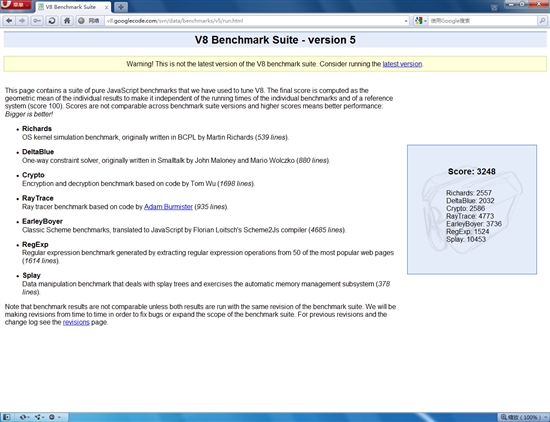Open a new tab with plus button
The width and height of the screenshot is (550, 422).
(x=121, y=7)
